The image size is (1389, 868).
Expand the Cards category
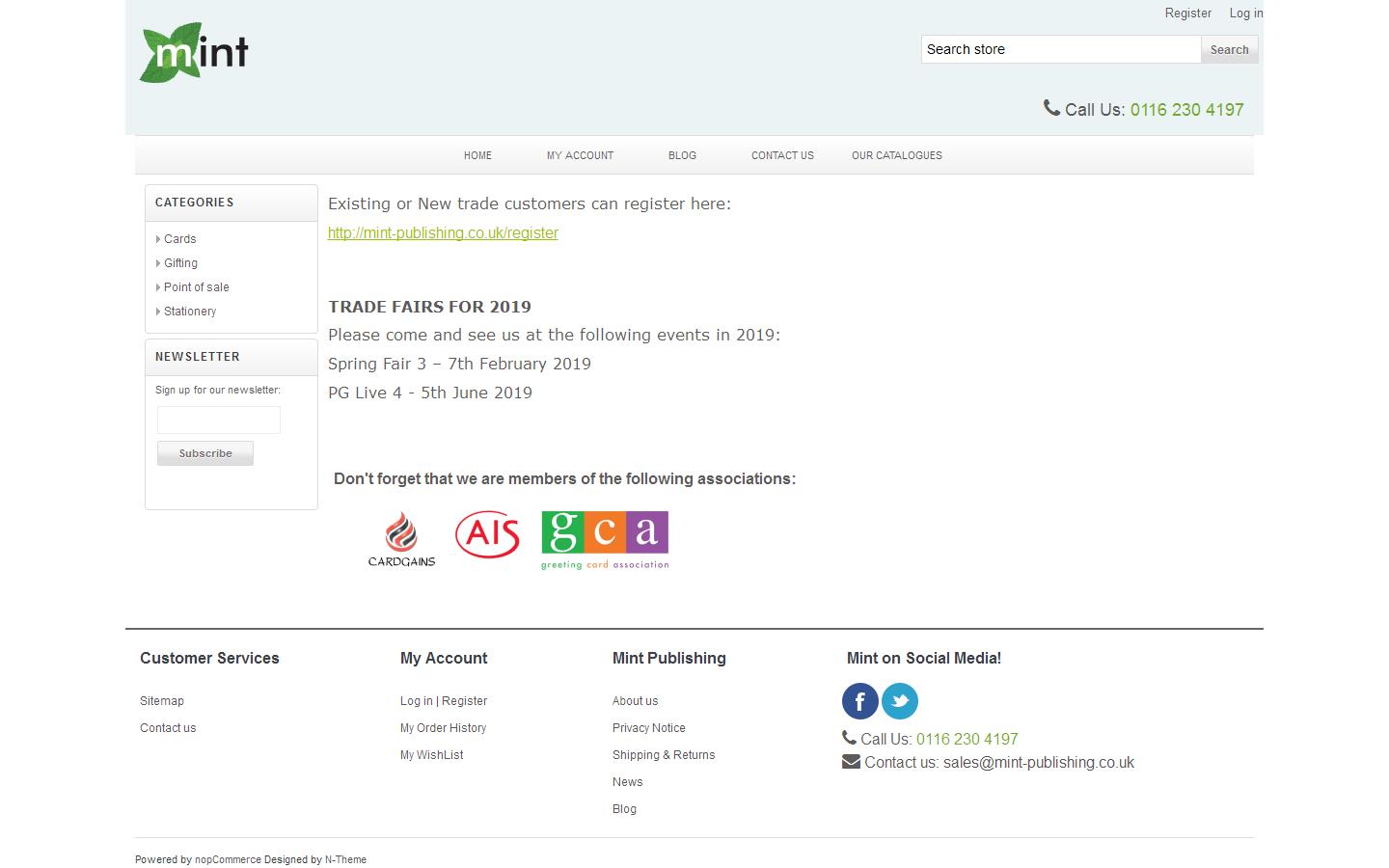[179, 238]
